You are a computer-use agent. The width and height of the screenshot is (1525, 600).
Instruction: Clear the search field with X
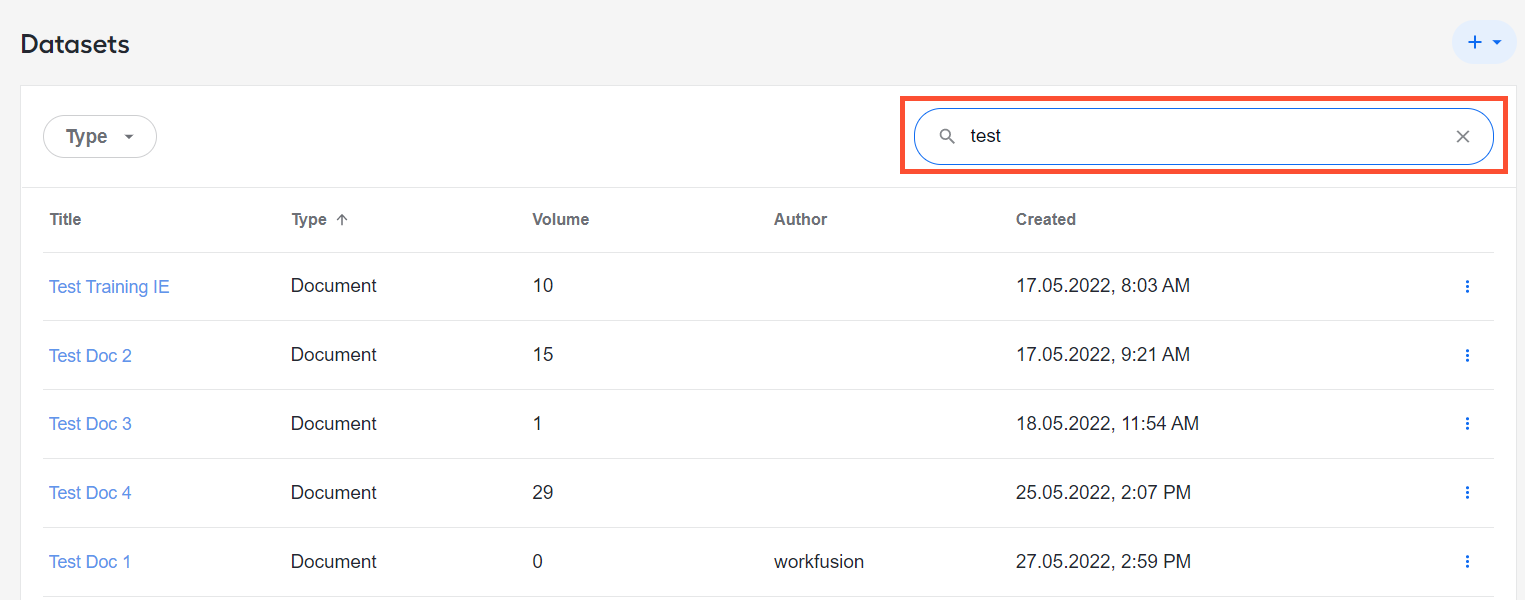(1462, 136)
